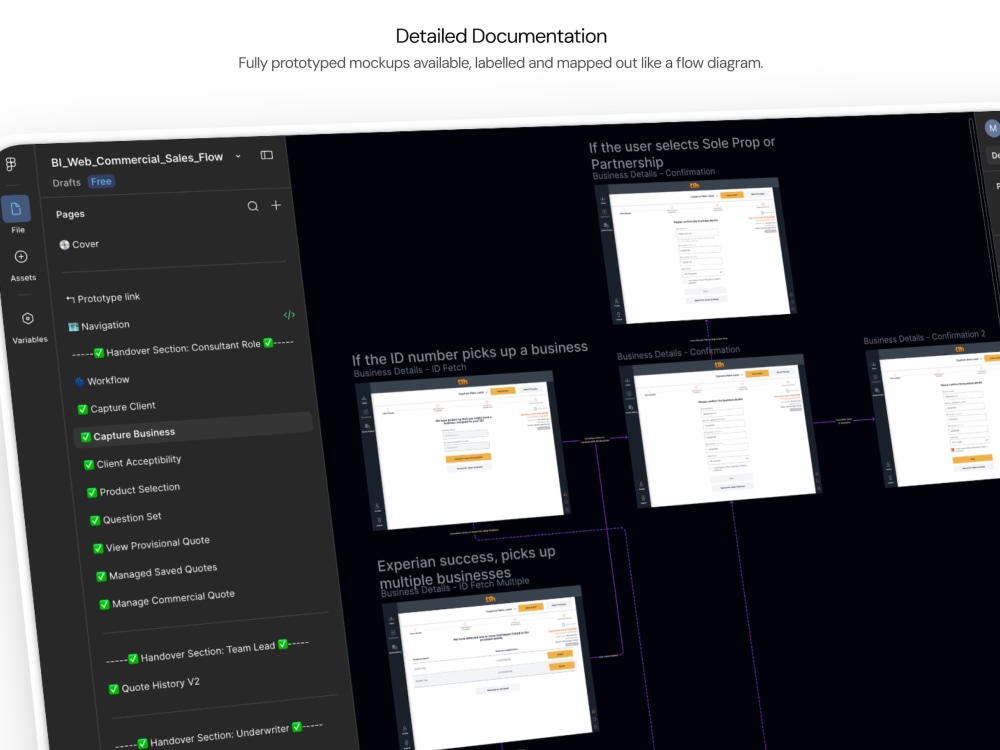This screenshot has width=1000, height=750.
Task: Add a new page with plus icon
Action: point(276,205)
